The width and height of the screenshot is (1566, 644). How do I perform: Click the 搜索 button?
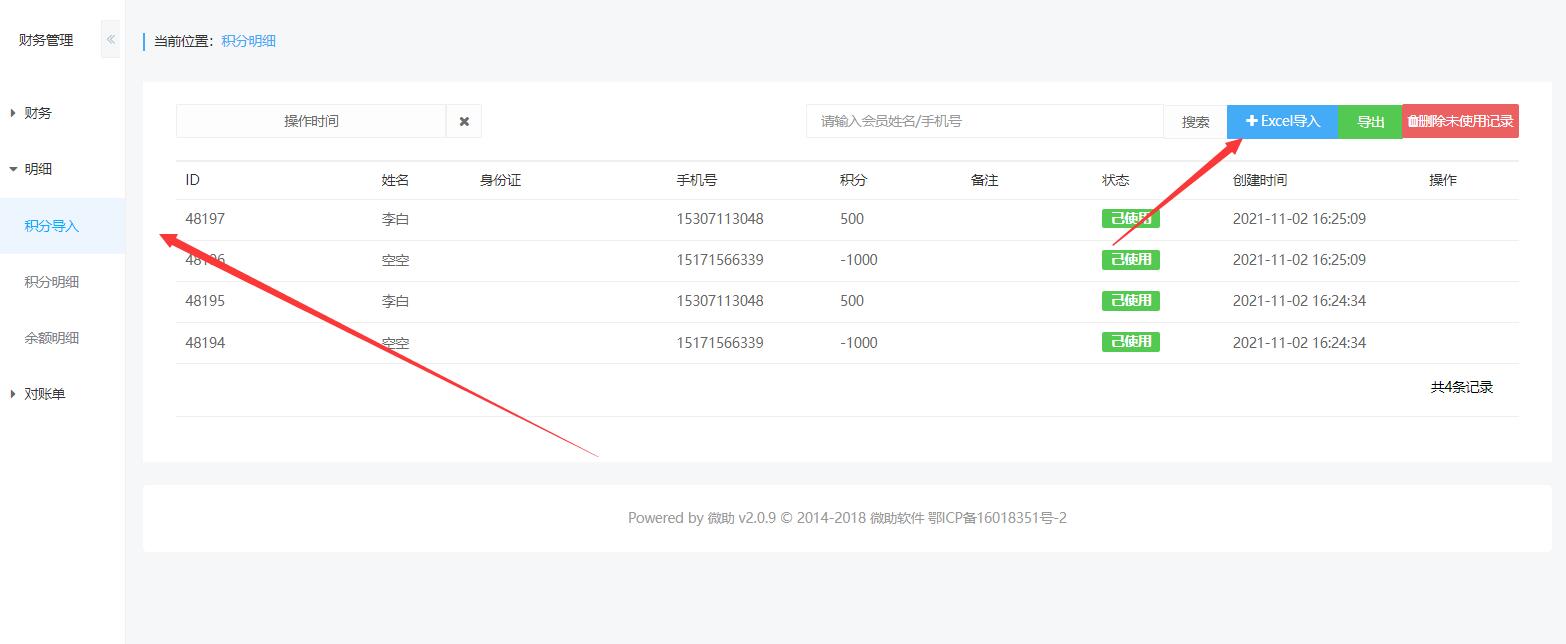[x=1195, y=122]
